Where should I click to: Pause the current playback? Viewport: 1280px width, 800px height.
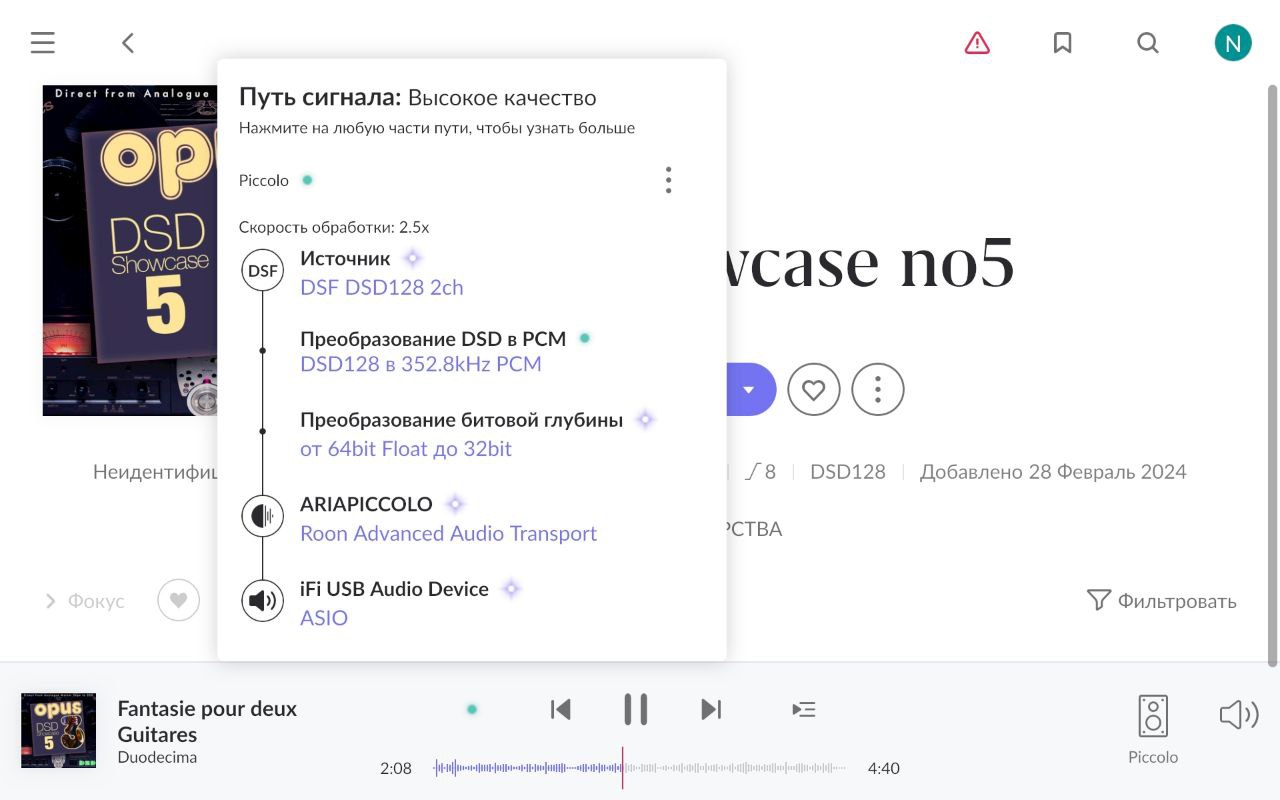[x=635, y=709]
